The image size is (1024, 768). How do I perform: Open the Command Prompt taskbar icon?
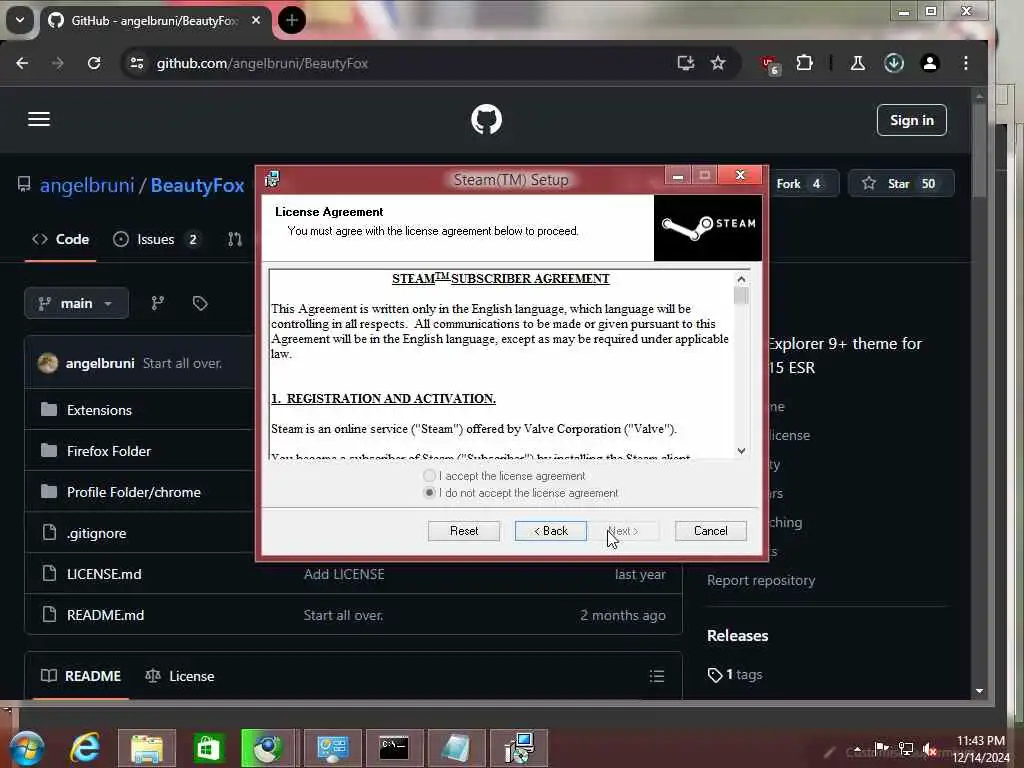394,748
